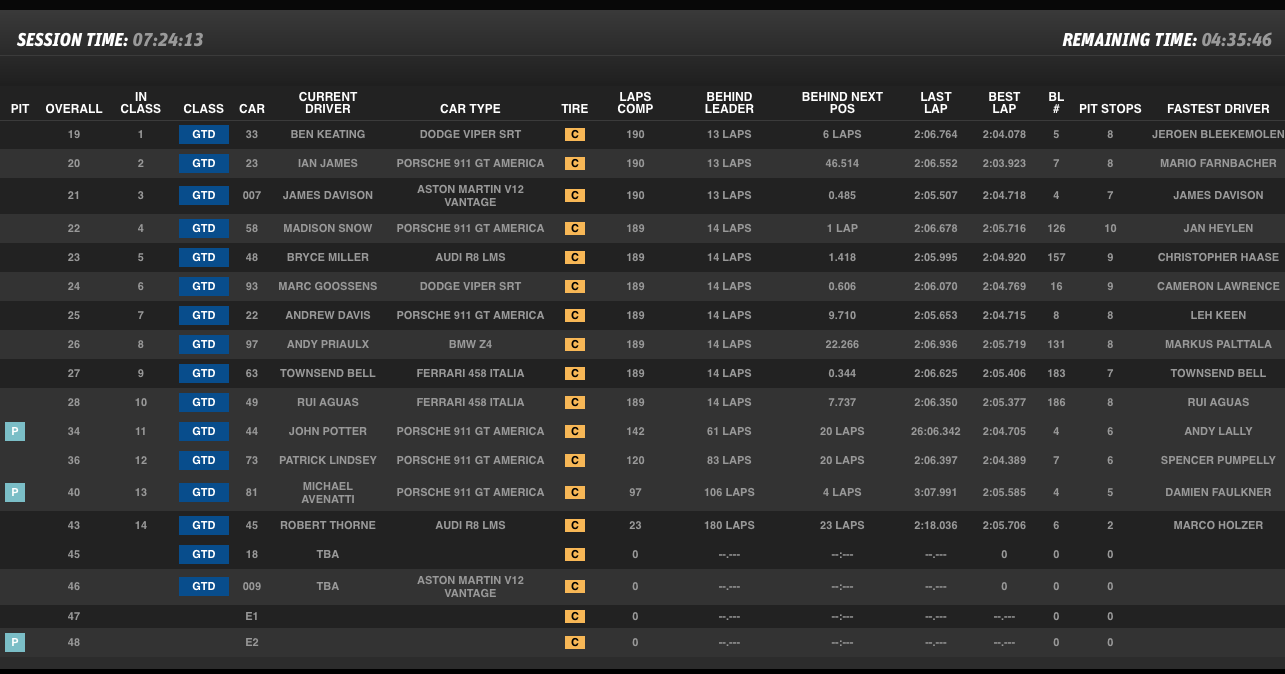Click the pit indicator for Michael Avenatti

[15, 492]
